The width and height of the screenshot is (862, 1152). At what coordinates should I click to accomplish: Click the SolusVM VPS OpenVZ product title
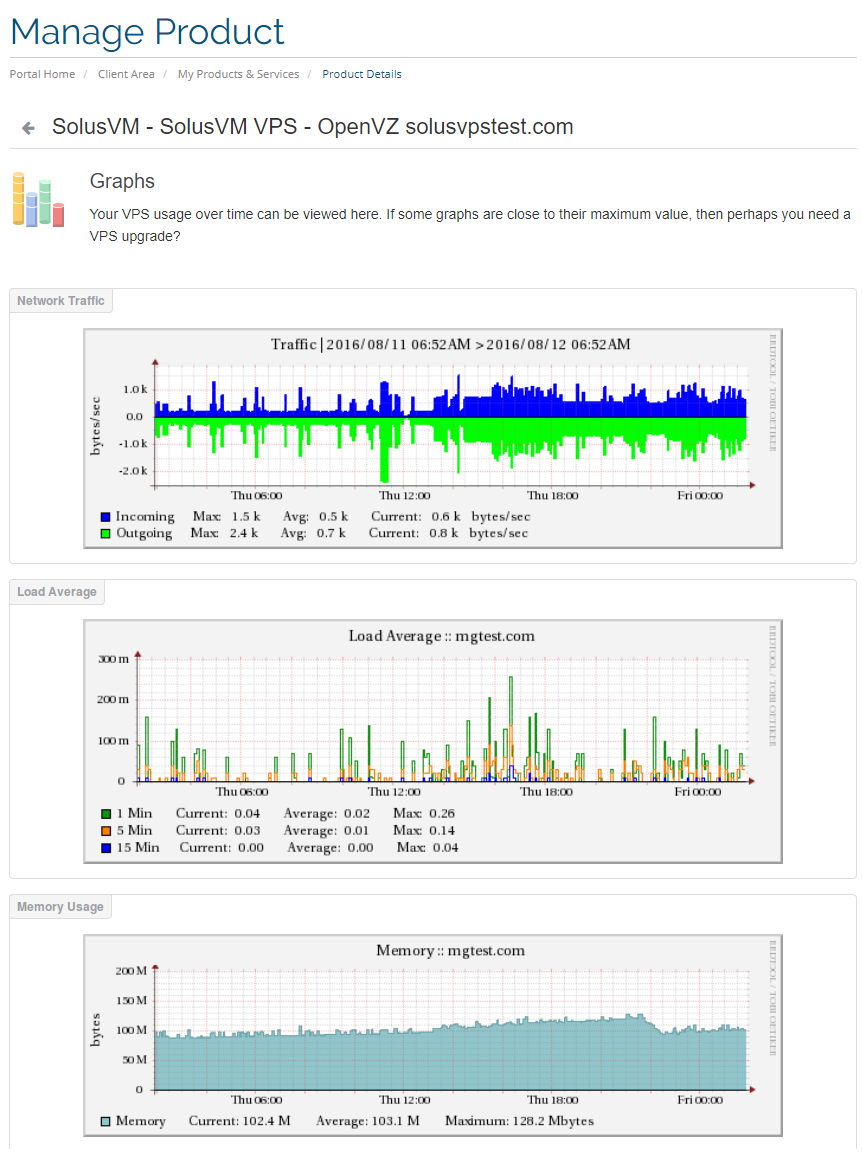(x=312, y=126)
